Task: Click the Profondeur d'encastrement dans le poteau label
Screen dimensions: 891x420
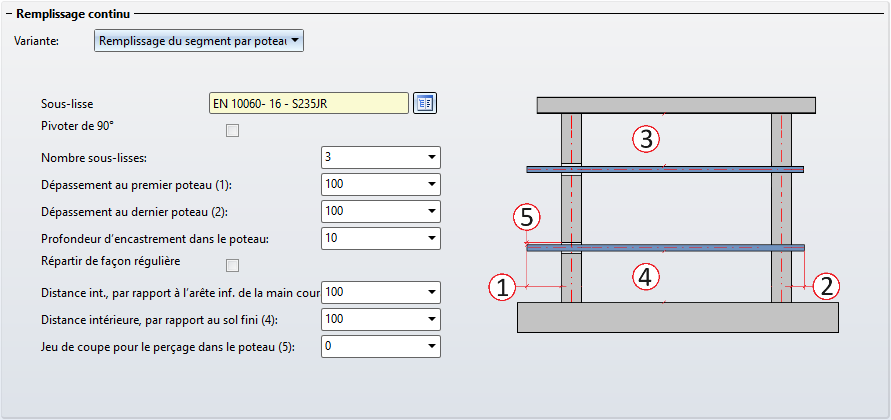Action: point(155,239)
